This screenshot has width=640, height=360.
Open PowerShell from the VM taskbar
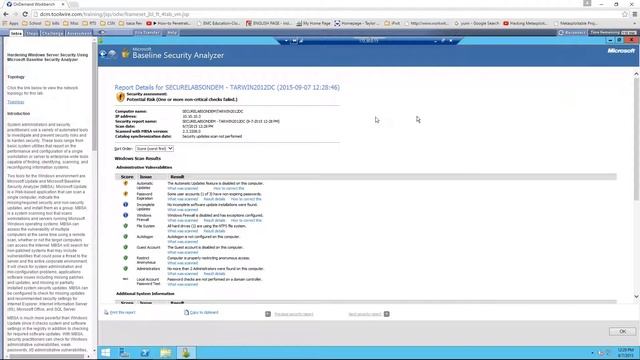click(145, 353)
